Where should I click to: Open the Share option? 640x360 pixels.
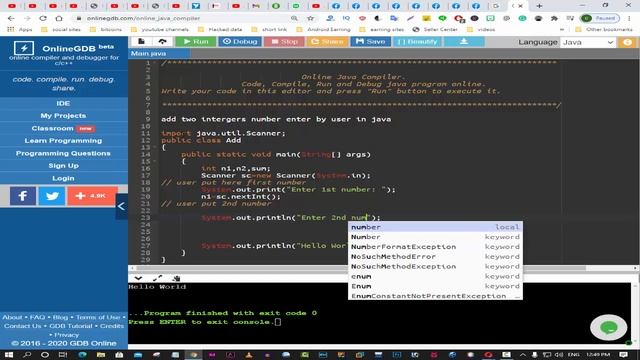click(327, 42)
